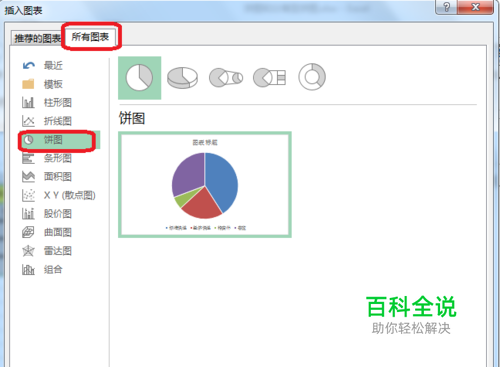This screenshot has width=500, height=367.
Task: Click the 雷达图 radar chart icon
Action: pyautogui.click(x=28, y=251)
